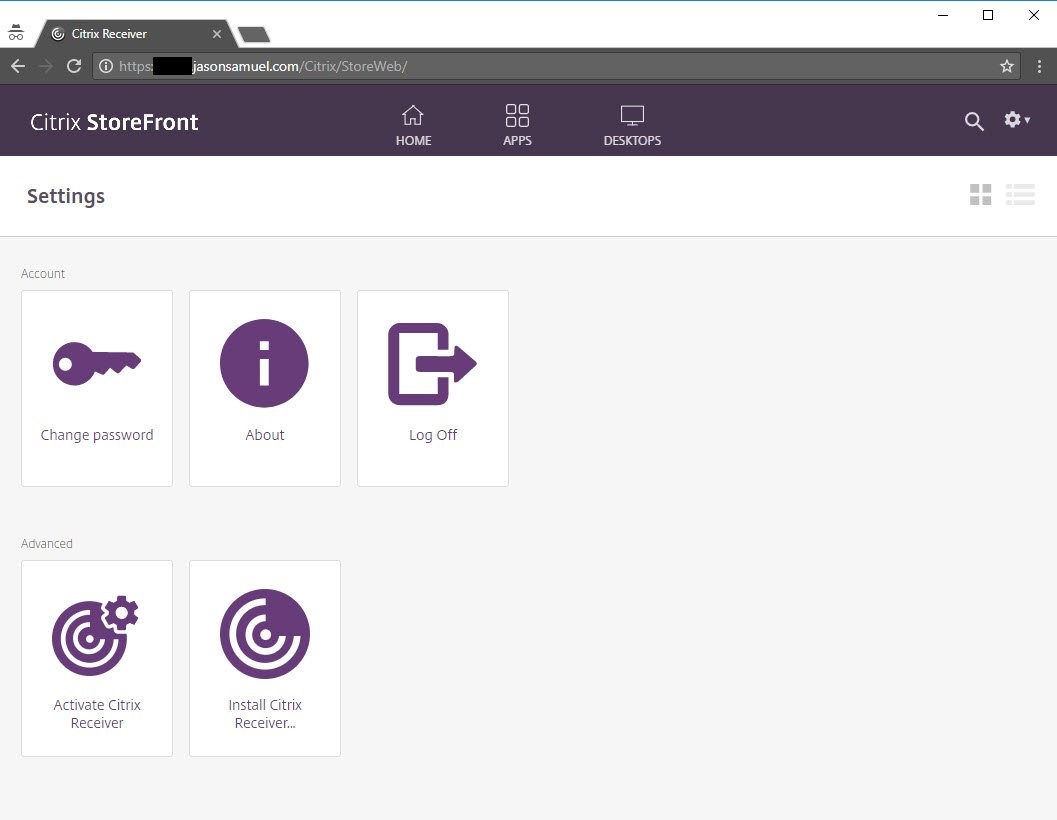Reload the page with refresh button
The width and height of the screenshot is (1057, 820).
tap(74, 66)
